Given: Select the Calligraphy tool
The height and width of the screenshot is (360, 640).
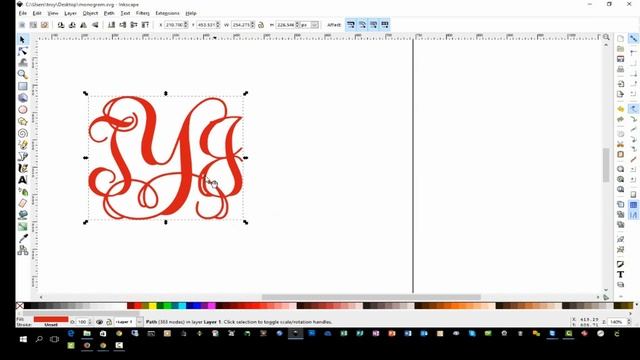Looking at the screenshot, I should pos(22,168).
